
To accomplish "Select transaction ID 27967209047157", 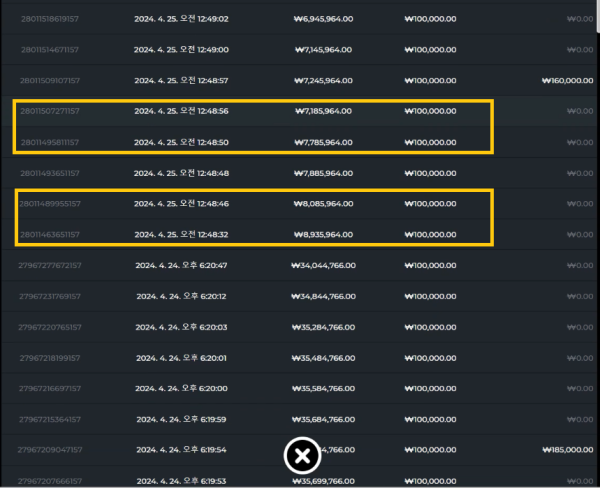I will click(x=50, y=450).
